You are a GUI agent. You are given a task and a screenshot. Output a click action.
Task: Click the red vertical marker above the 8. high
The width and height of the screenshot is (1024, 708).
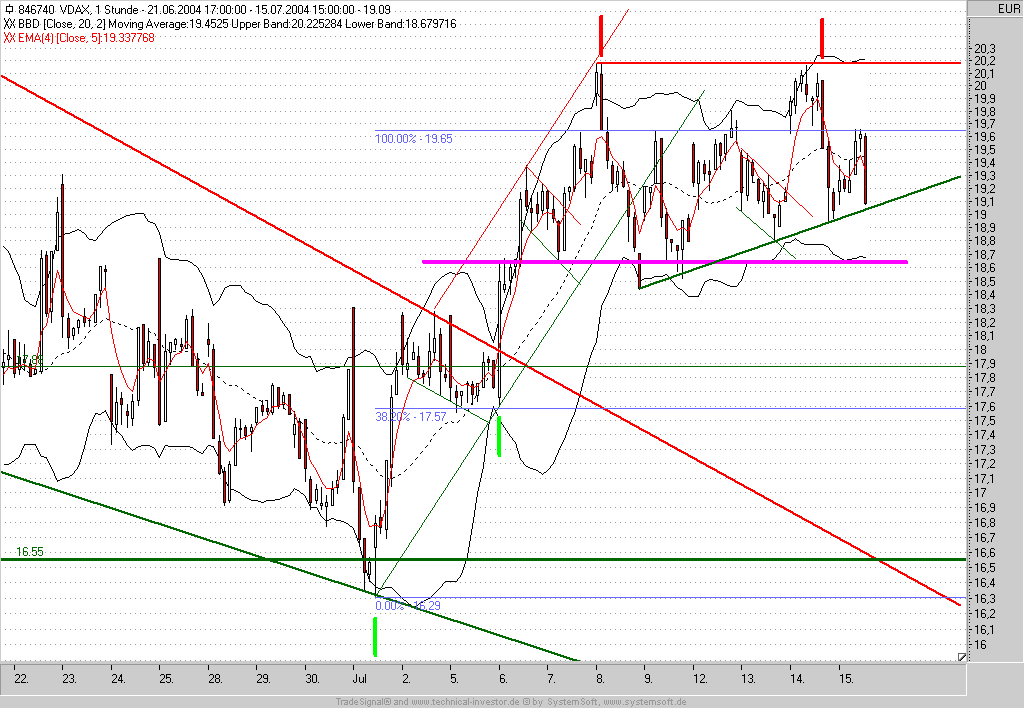coord(601,37)
